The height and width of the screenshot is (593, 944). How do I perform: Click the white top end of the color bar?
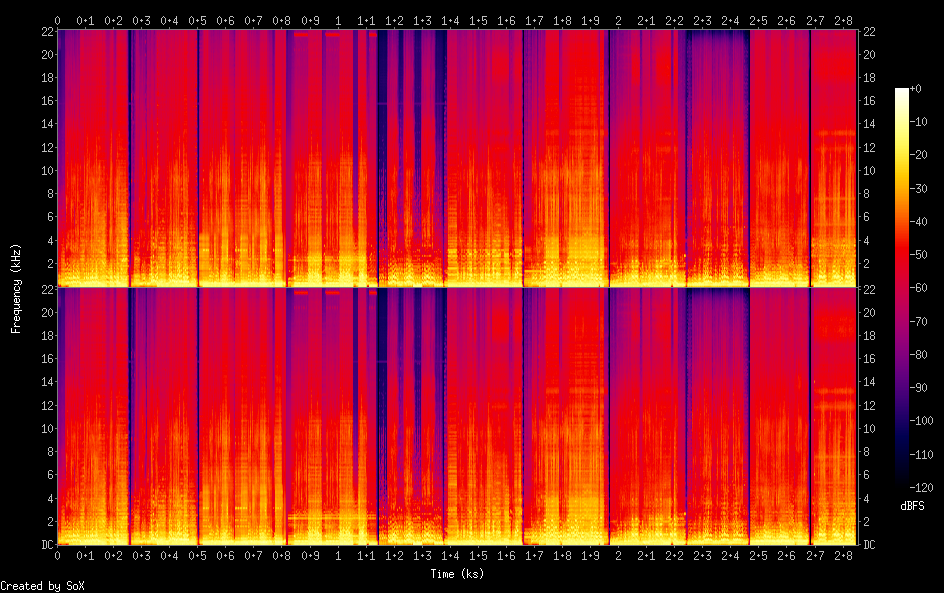point(902,92)
